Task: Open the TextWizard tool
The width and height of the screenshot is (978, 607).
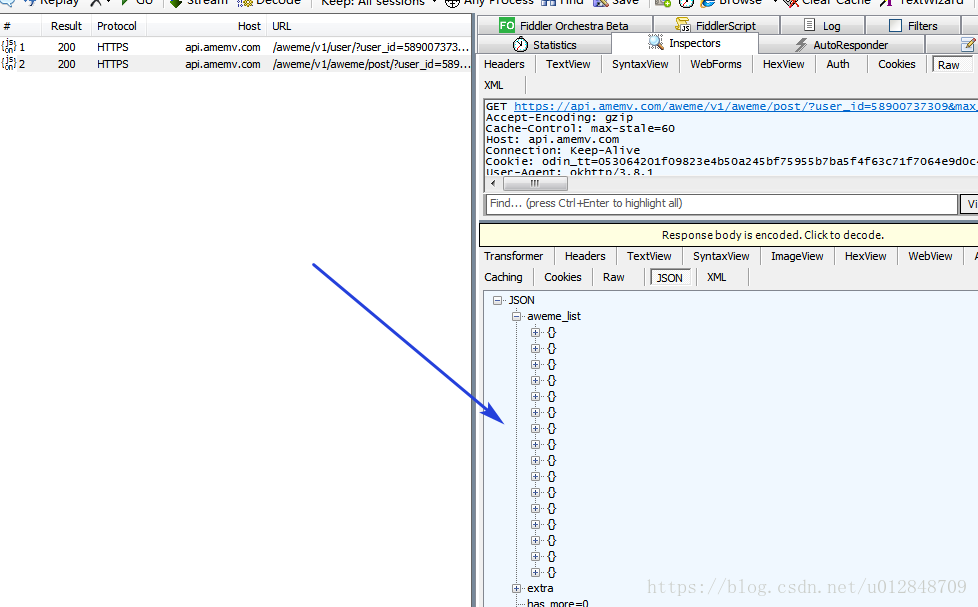Action: point(921,2)
